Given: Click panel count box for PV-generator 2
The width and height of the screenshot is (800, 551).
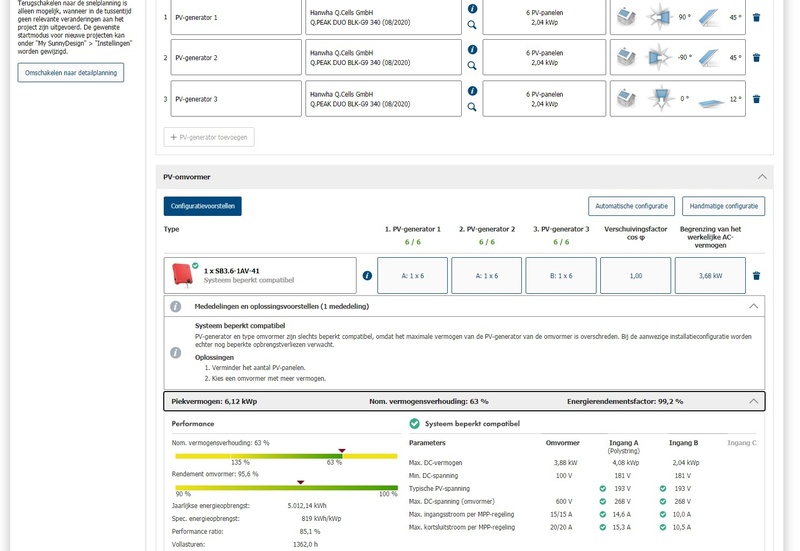Looking at the screenshot, I should pyautogui.click(x=544, y=58).
